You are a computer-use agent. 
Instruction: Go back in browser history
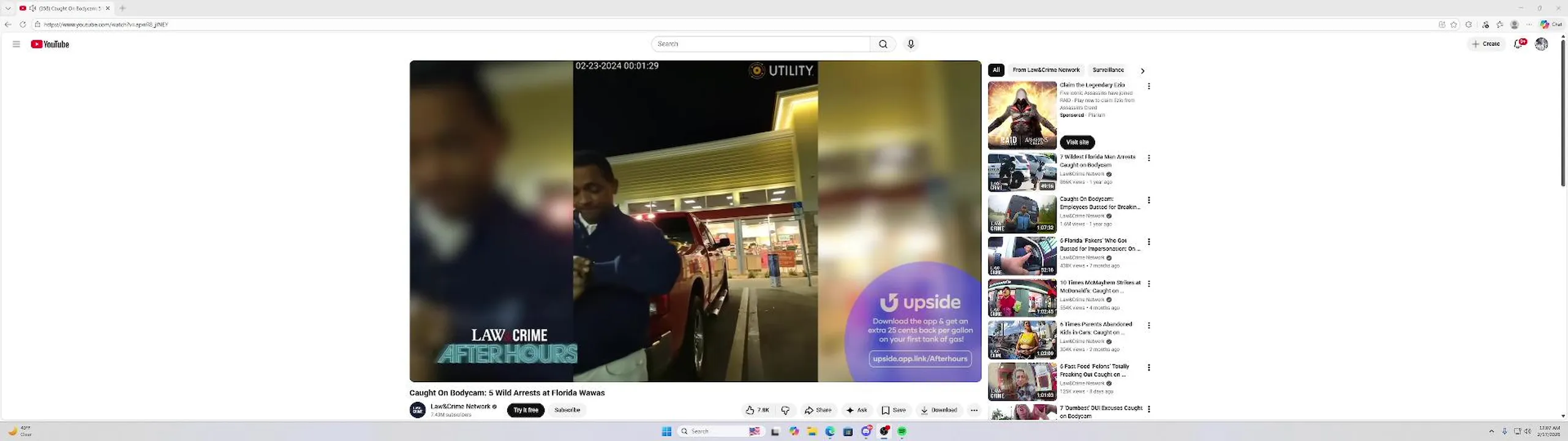tap(8, 24)
